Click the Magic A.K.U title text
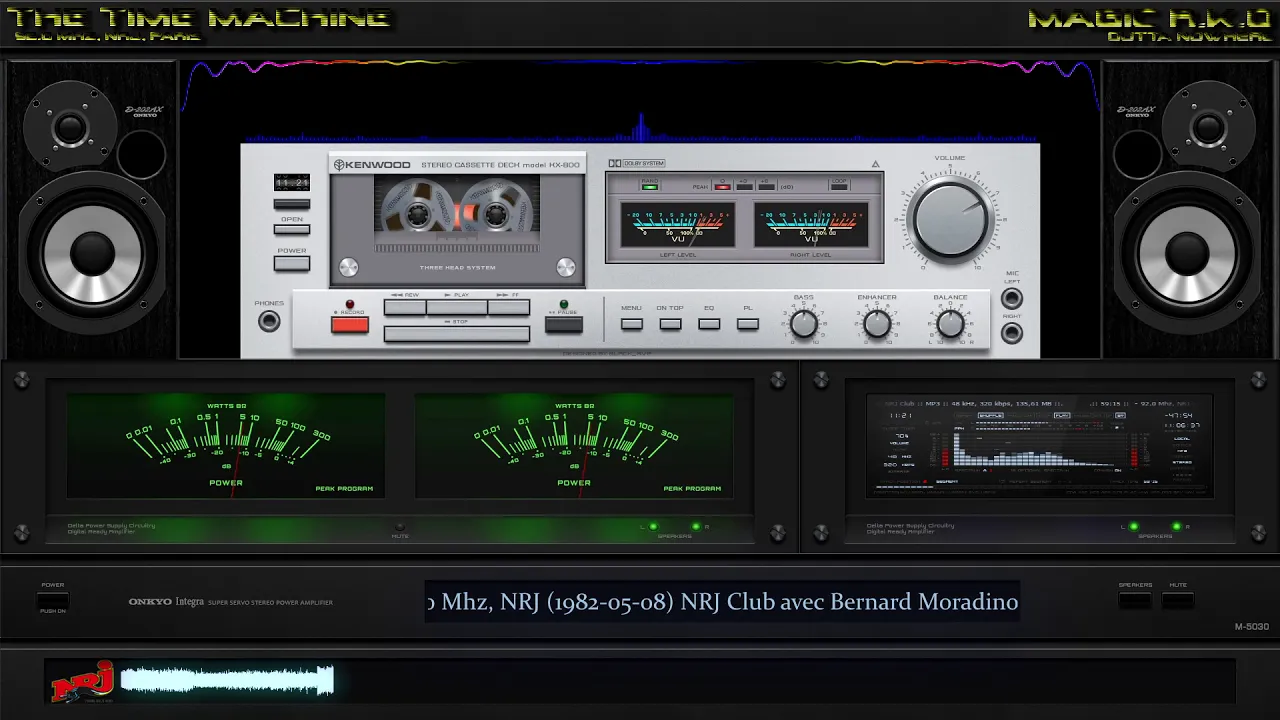1280x720 pixels. tap(1148, 18)
